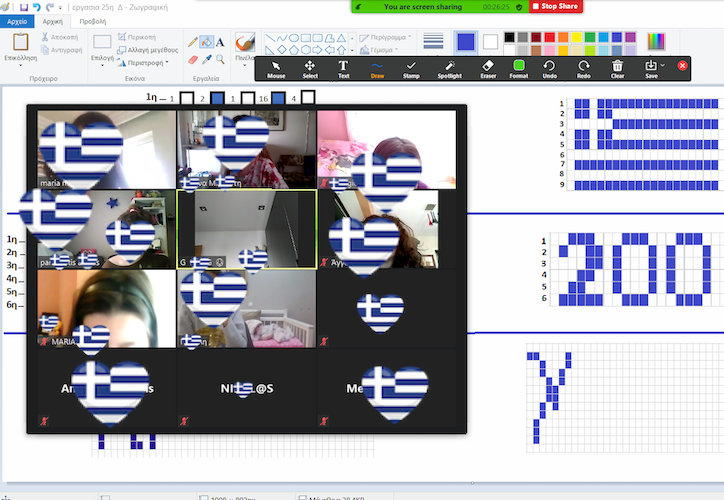724x500 pixels.
Task: Close the Zoom annotation toolbar with red X
Action: (x=682, y=66)
